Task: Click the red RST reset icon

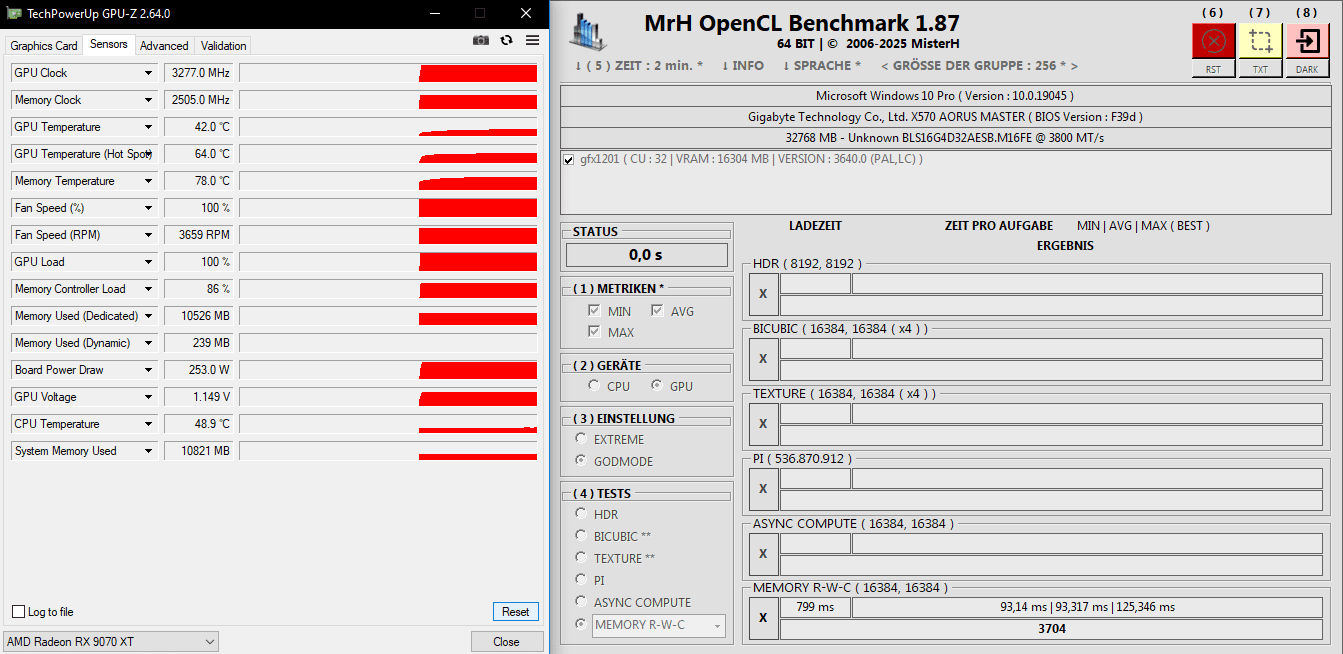Action: pyautogui.click(x=1213, y=41)
